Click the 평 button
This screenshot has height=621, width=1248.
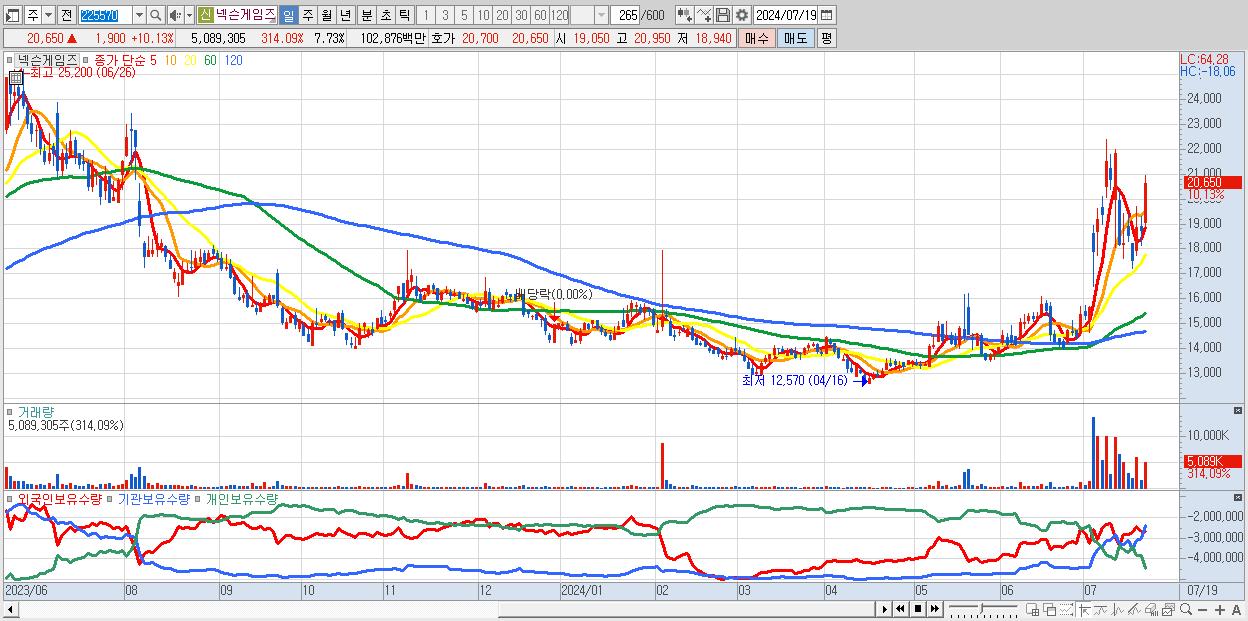pos(826,38)
